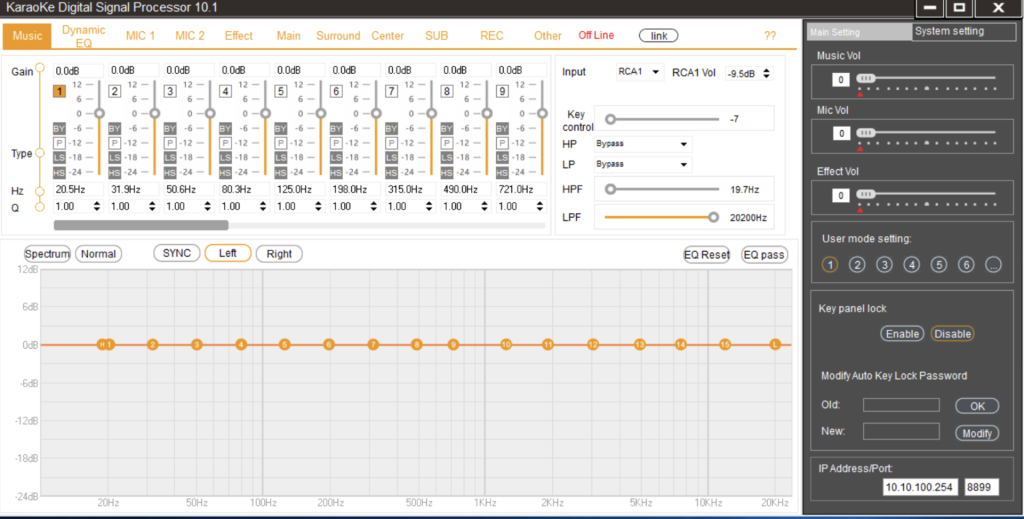Click the IP address input field
The width and height of the screenshot is (1024, 519).
point(920,486)
